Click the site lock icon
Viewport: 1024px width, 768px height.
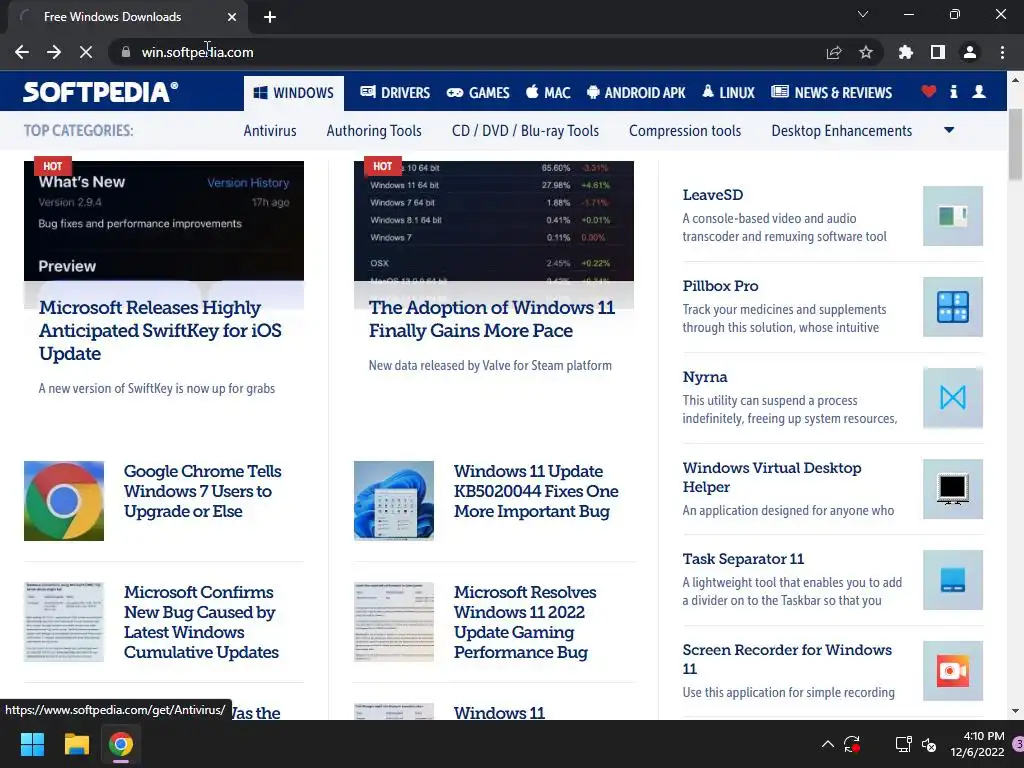point(125,52)
